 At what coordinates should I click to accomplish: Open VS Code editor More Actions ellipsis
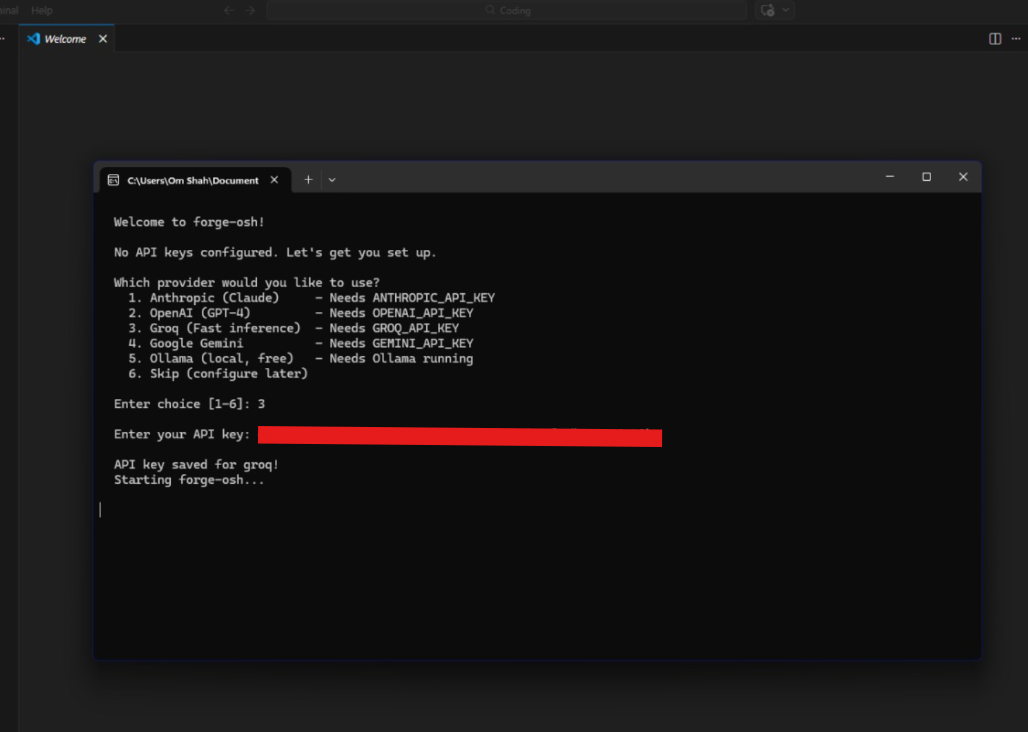coord(1016,39)
